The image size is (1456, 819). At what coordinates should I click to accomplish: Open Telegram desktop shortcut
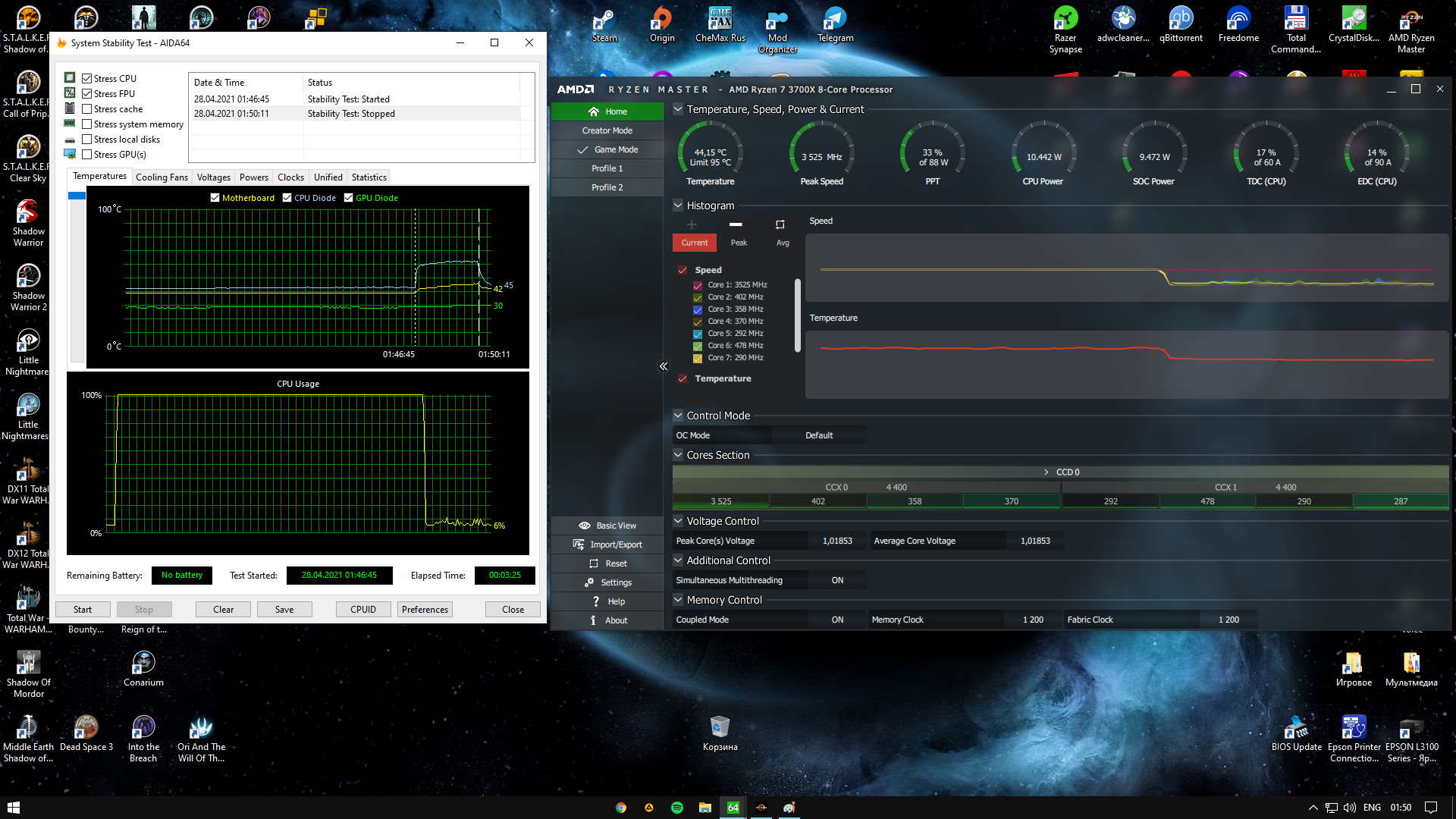point(835,25)
